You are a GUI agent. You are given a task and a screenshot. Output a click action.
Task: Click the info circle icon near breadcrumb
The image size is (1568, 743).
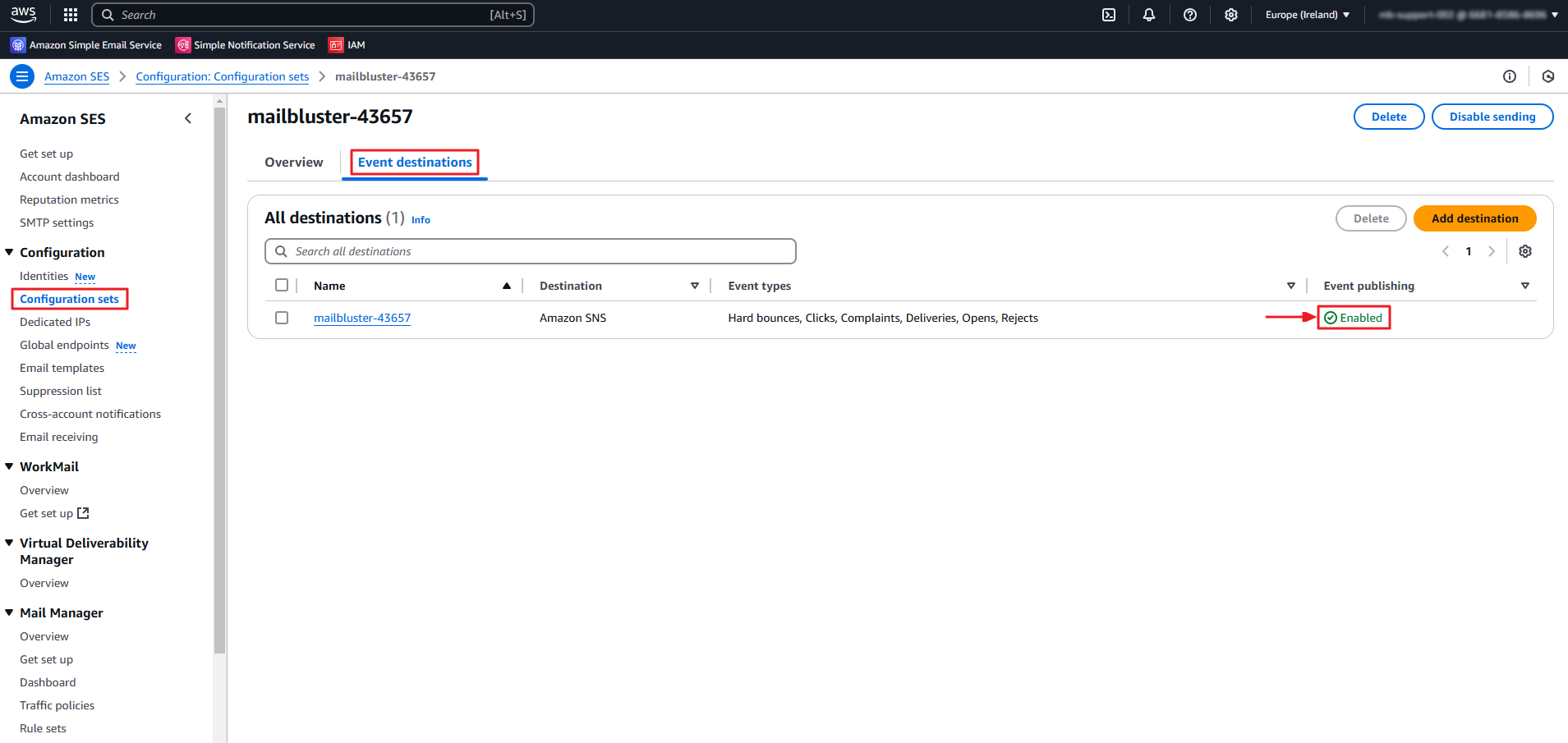click(x=1510, y=76)
